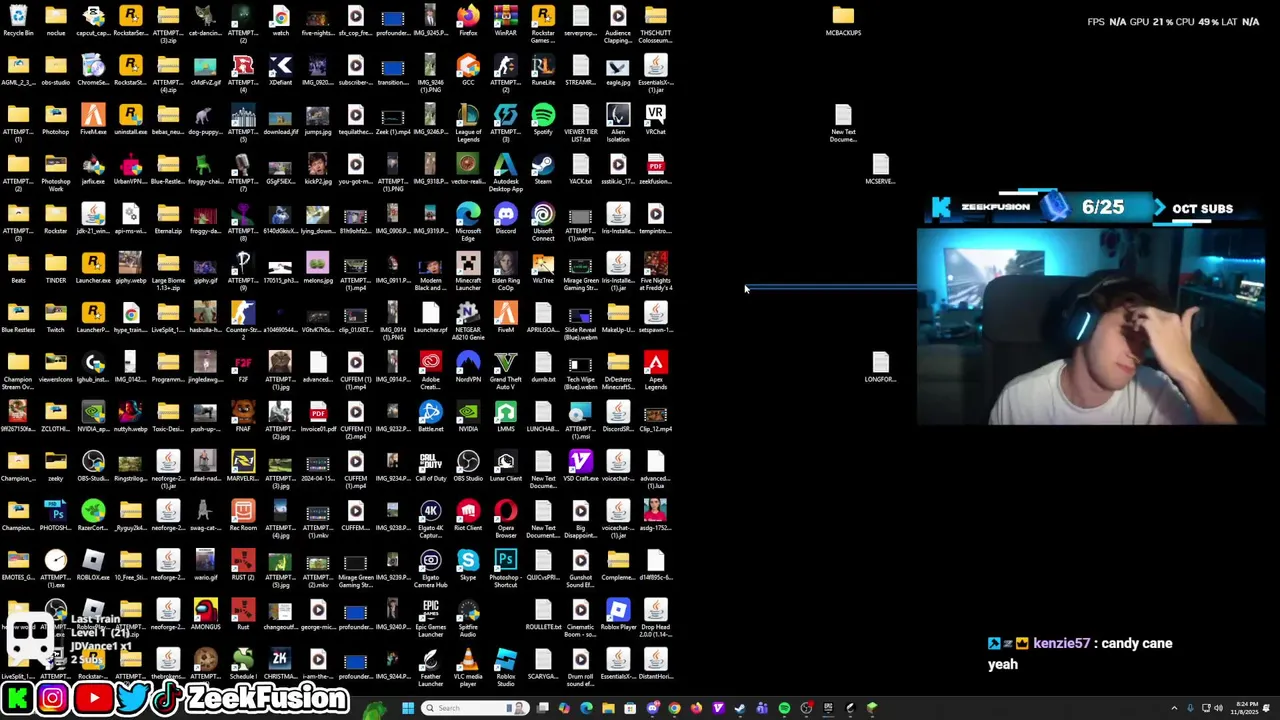Screen dimensions: 1280x720
Task: Open NETGEAR A6210 Genie shortcut
Action: pos(468,321)
